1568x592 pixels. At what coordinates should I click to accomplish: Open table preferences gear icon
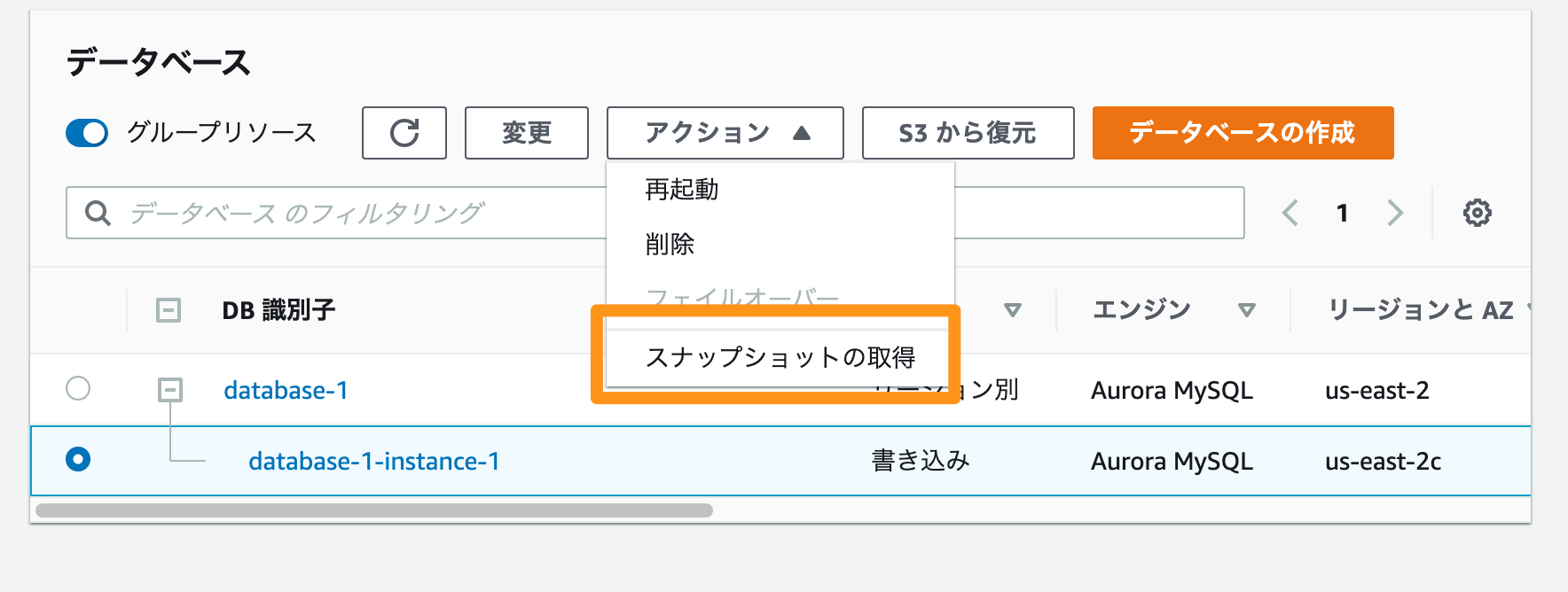1477,213
